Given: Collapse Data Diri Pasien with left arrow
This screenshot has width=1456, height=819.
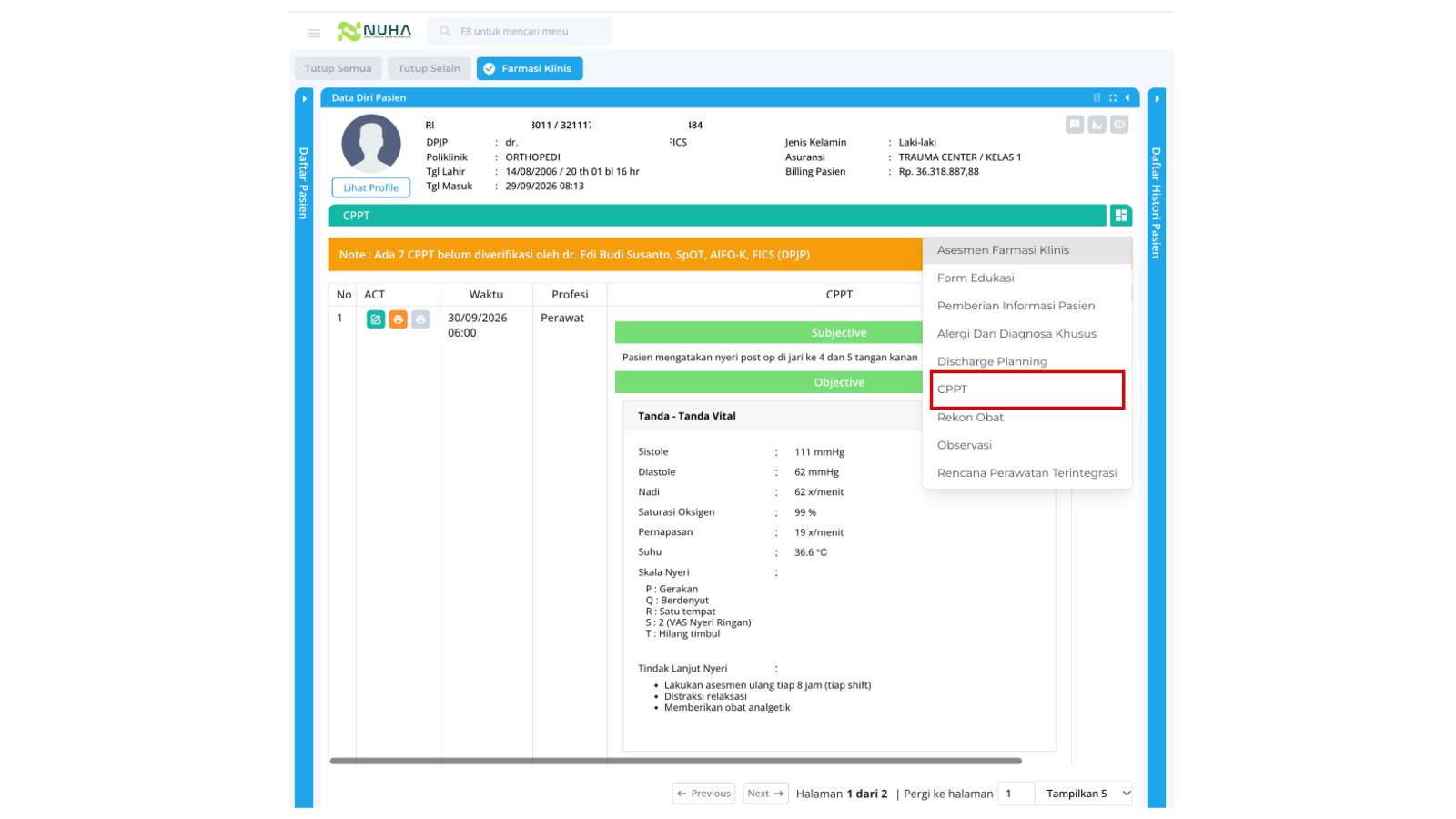Looking at the screenshot, I should click(1127, 97).
